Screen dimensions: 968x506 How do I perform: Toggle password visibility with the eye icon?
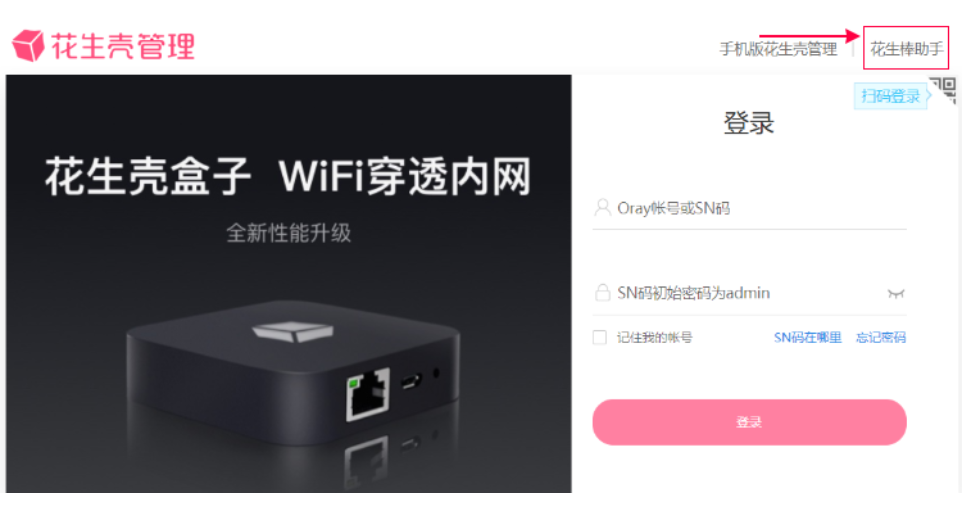(896, 293)
